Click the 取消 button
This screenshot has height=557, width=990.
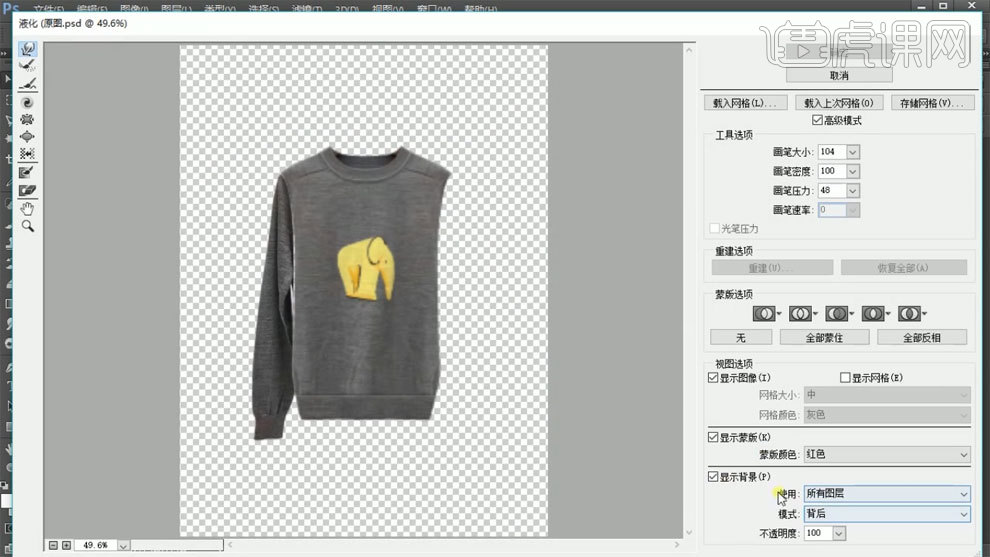pyautogui.click(x=839, y=75)
